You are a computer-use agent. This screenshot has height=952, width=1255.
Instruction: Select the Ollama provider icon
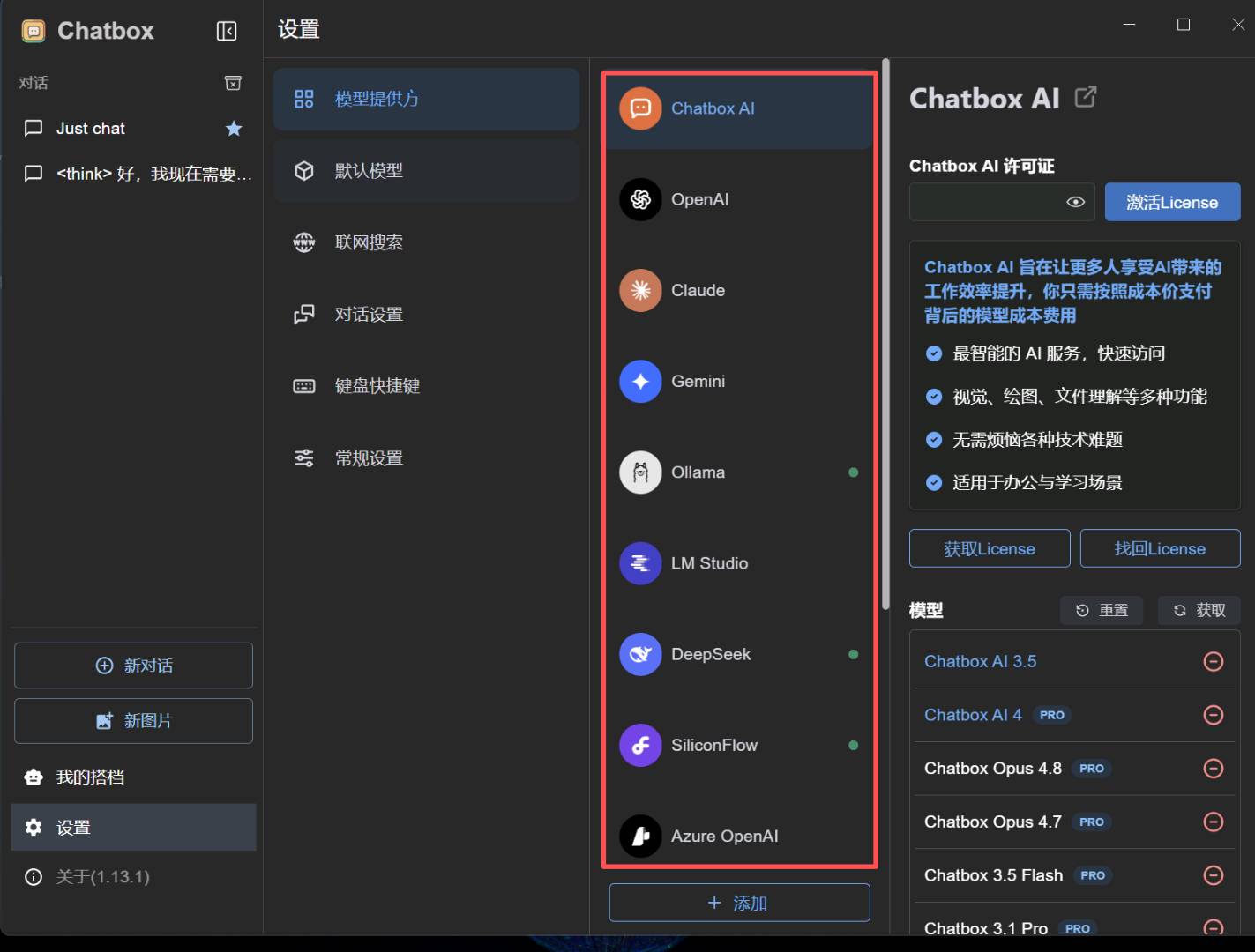640,472
